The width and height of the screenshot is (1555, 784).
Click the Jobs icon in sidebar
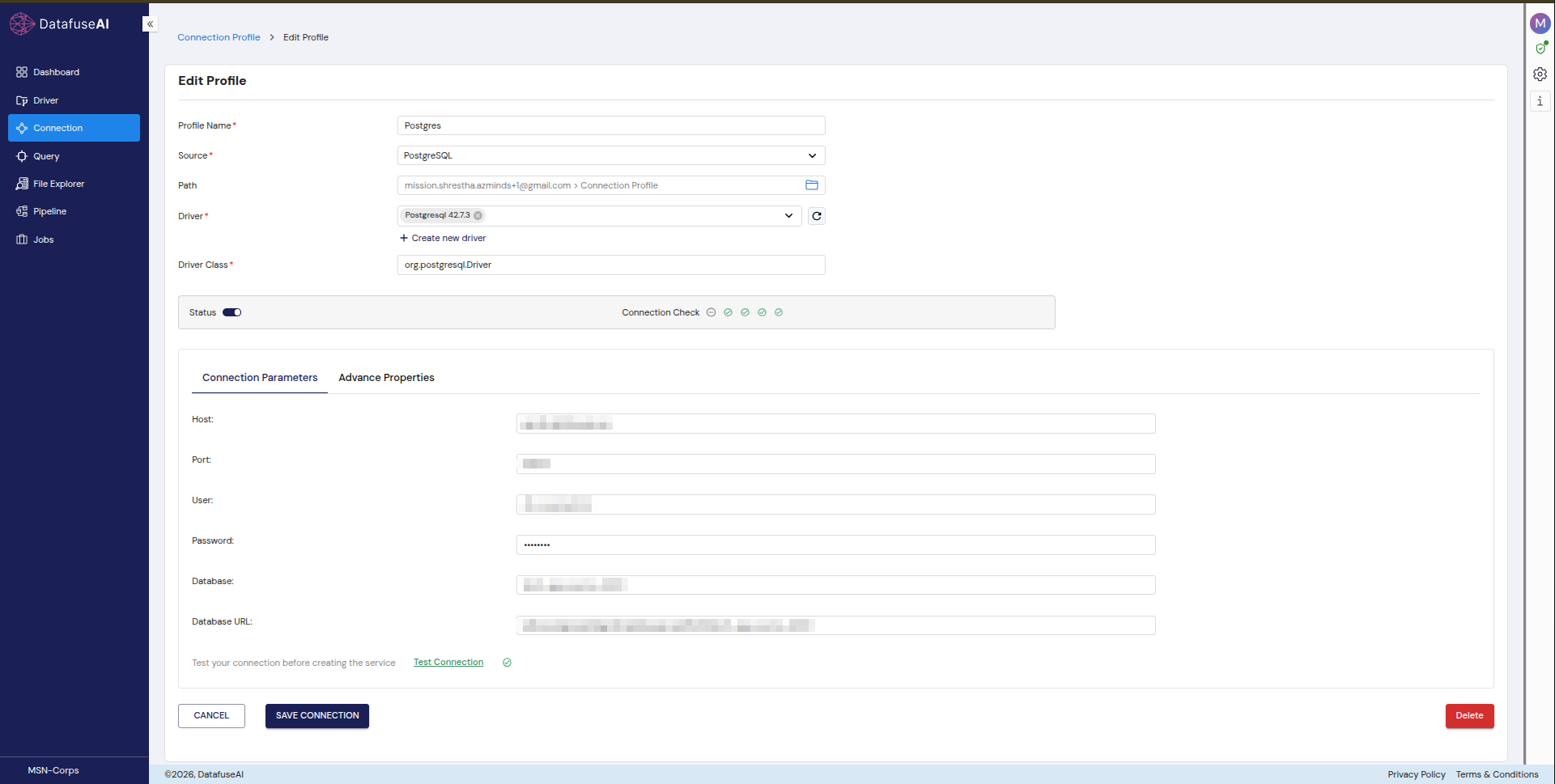22,239
